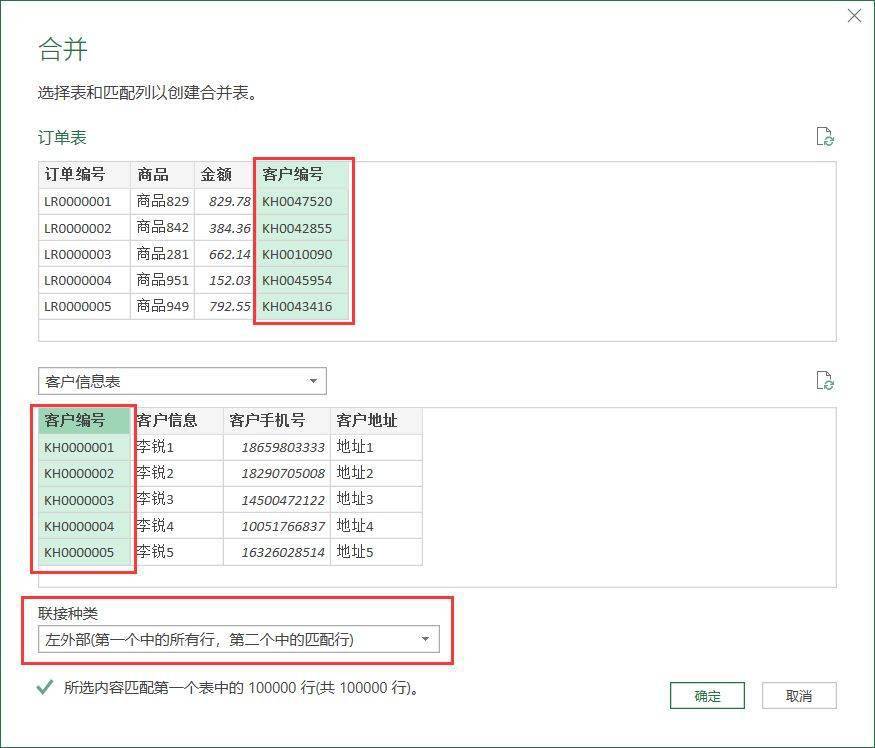Click amount cell 662.14
Image resolution: width=875 pixels, height=748 pixels.
click(225, 255)
